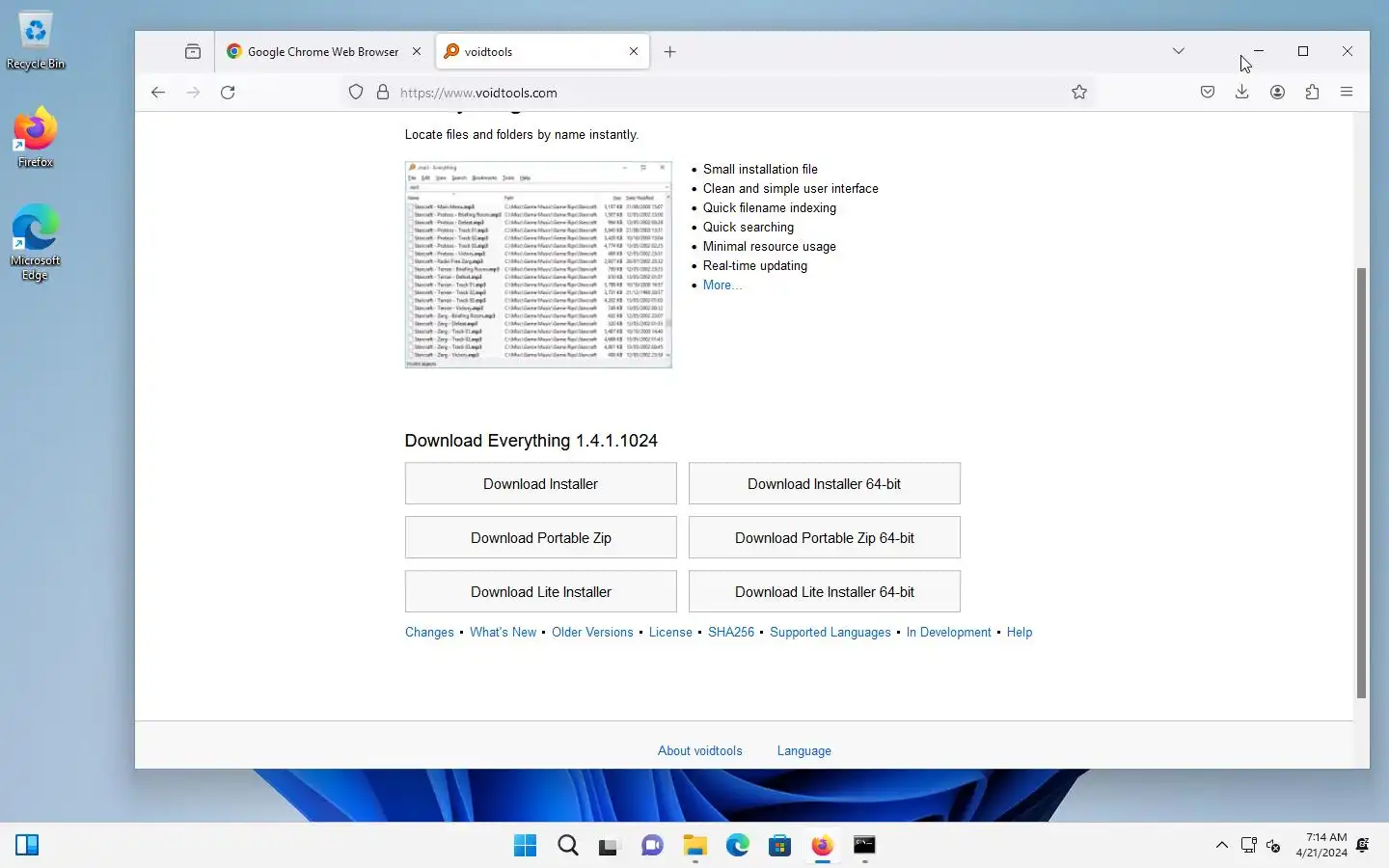The height and width of the screenshot is (868, 1389).
Task: Open the Widgets panel on the taskbar
Action: click(x=27, y=846)
